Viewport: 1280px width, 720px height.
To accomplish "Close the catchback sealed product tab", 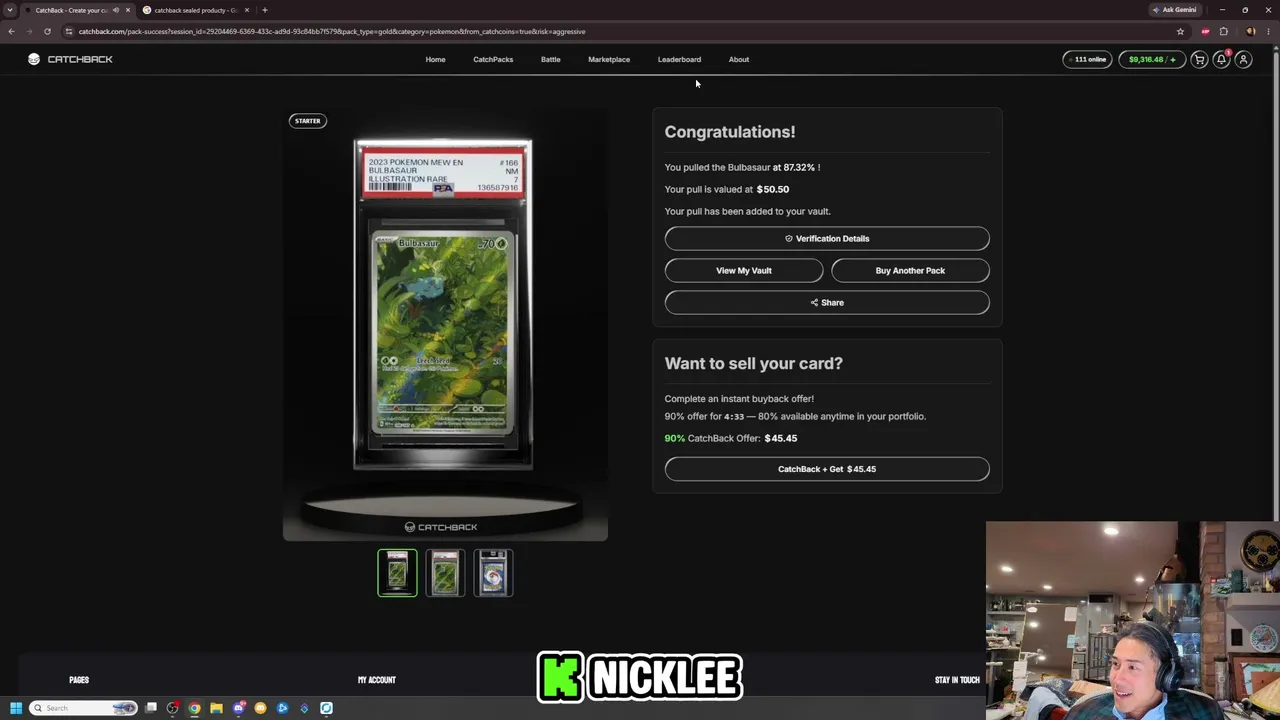I will coord(246,10).
